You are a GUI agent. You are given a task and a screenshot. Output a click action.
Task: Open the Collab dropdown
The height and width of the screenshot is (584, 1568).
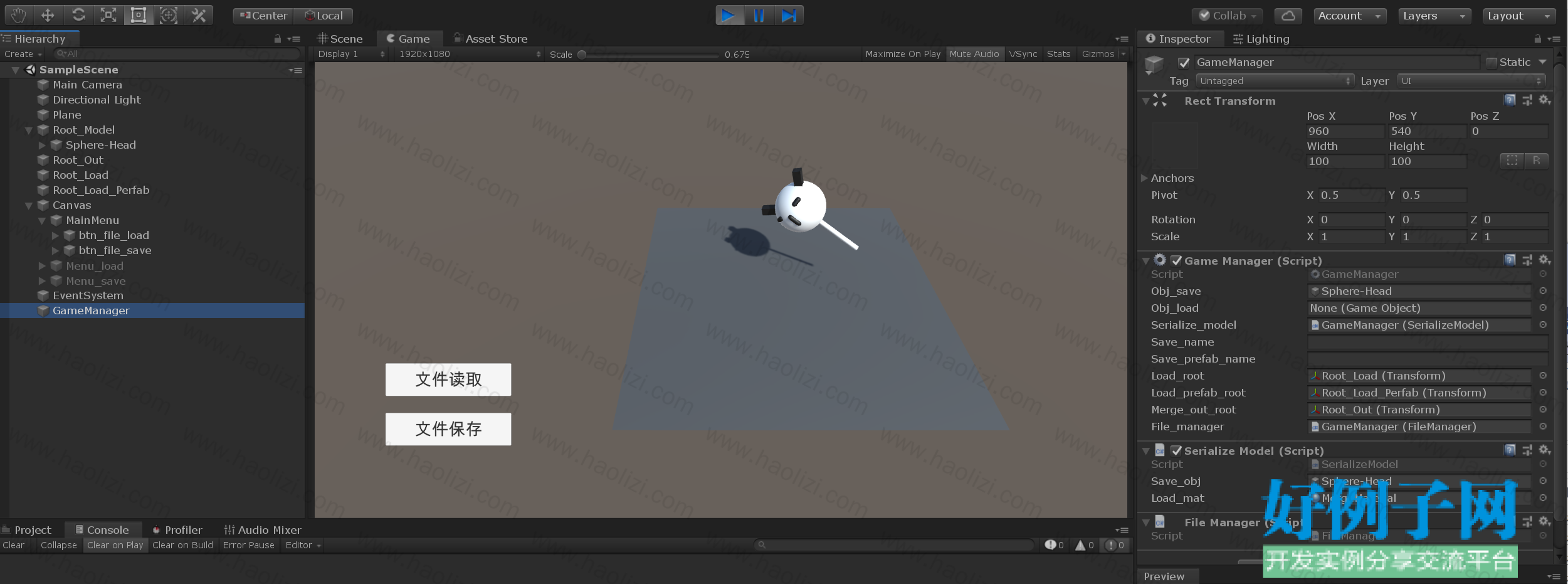1227,16
